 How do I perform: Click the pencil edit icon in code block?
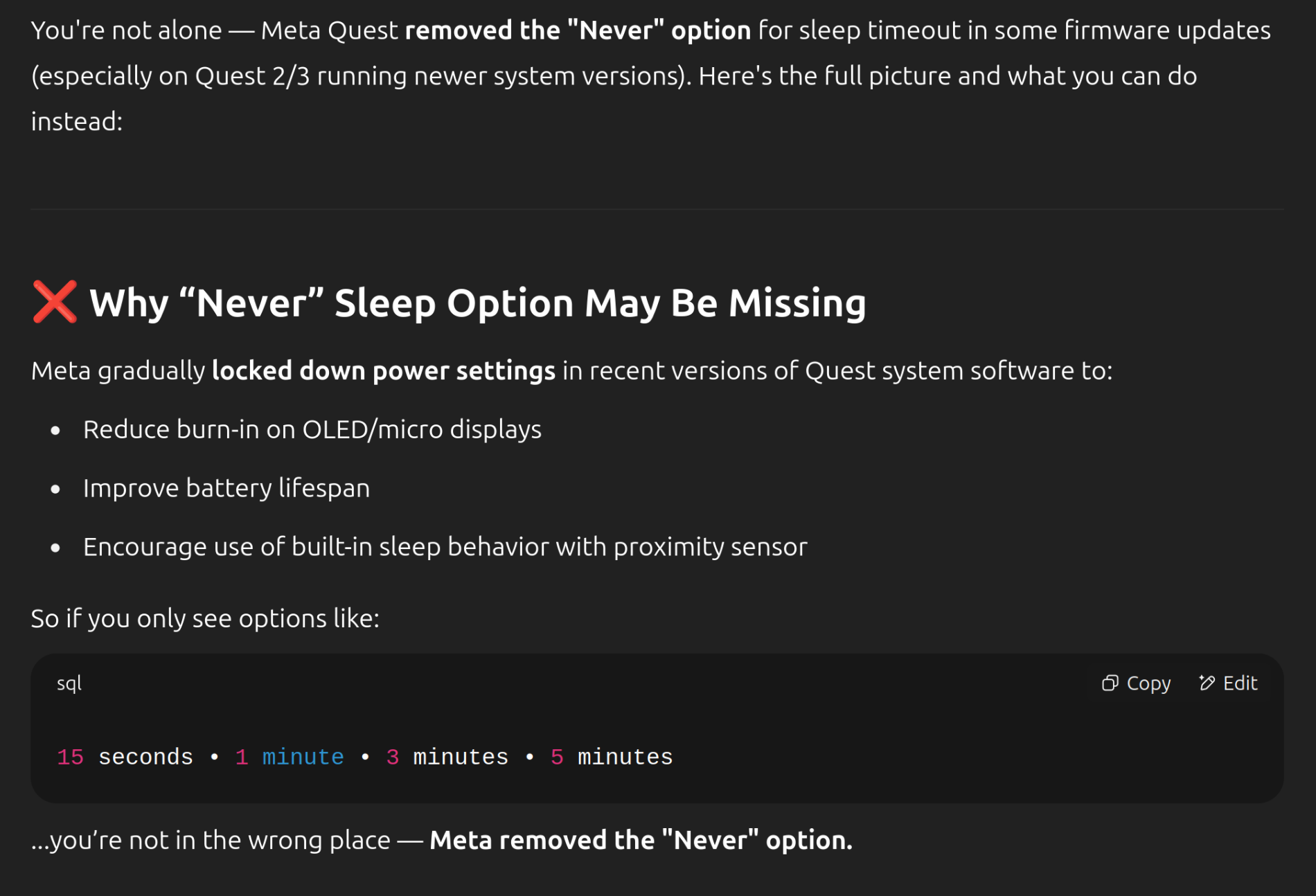1207,683
